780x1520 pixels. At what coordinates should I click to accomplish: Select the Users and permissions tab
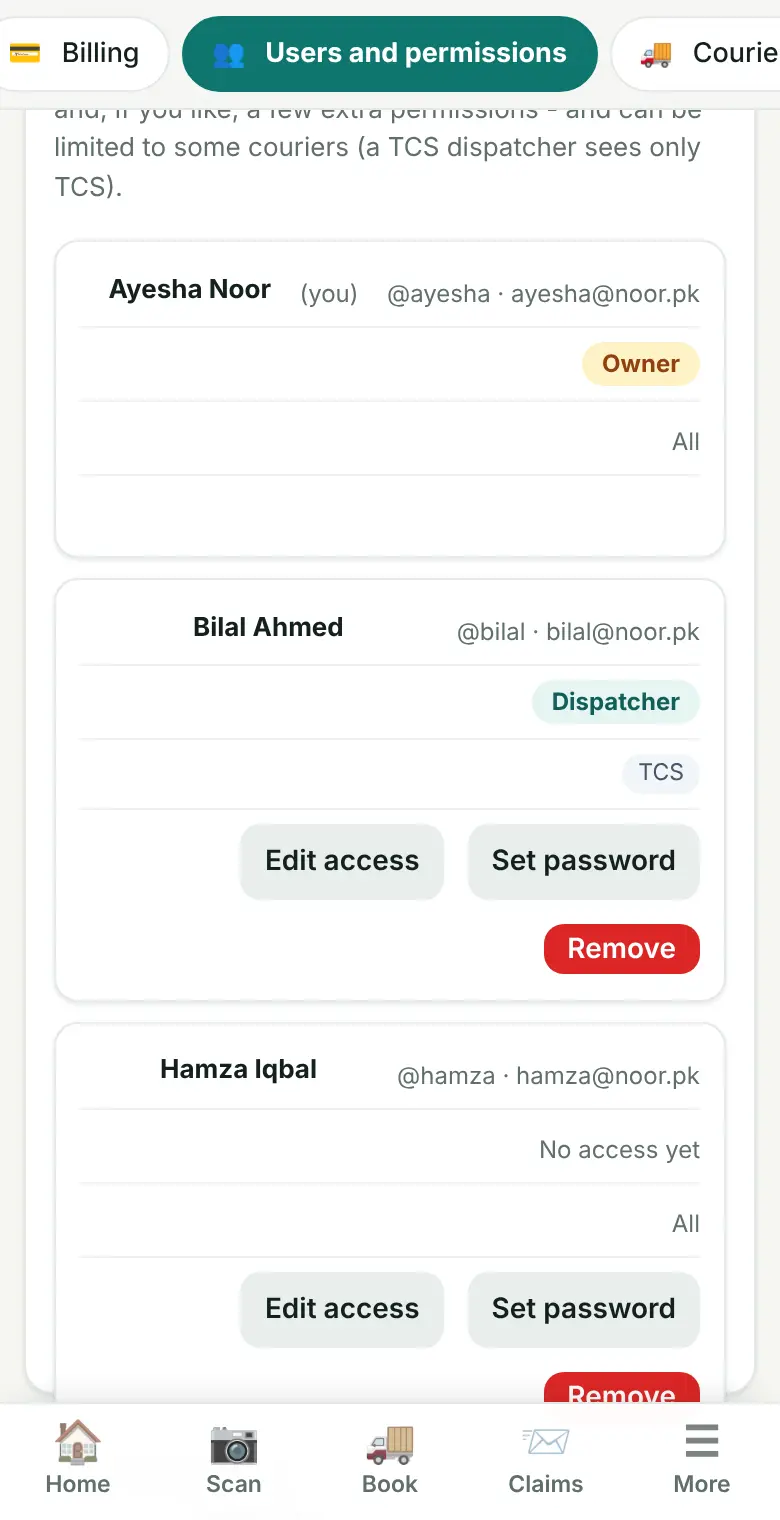pos(390,53)
